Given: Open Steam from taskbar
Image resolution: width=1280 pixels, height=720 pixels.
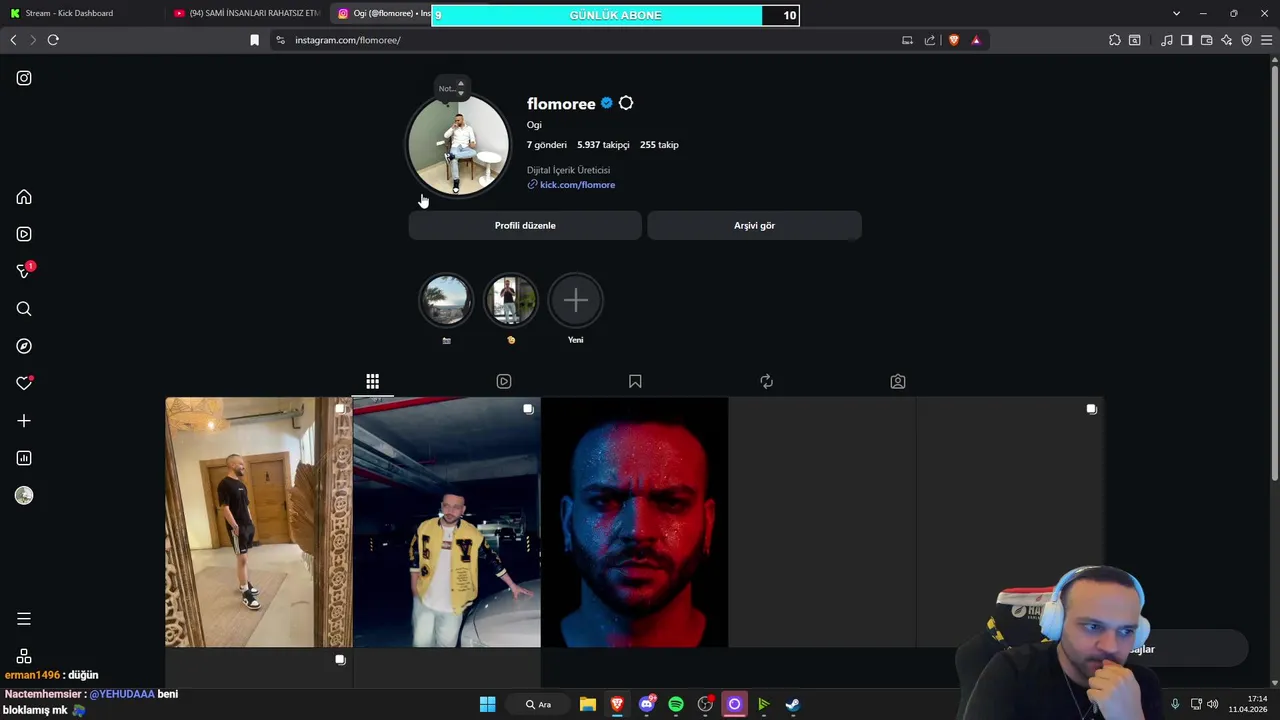Looking at the screenshot, I should (x=793, y=704).
